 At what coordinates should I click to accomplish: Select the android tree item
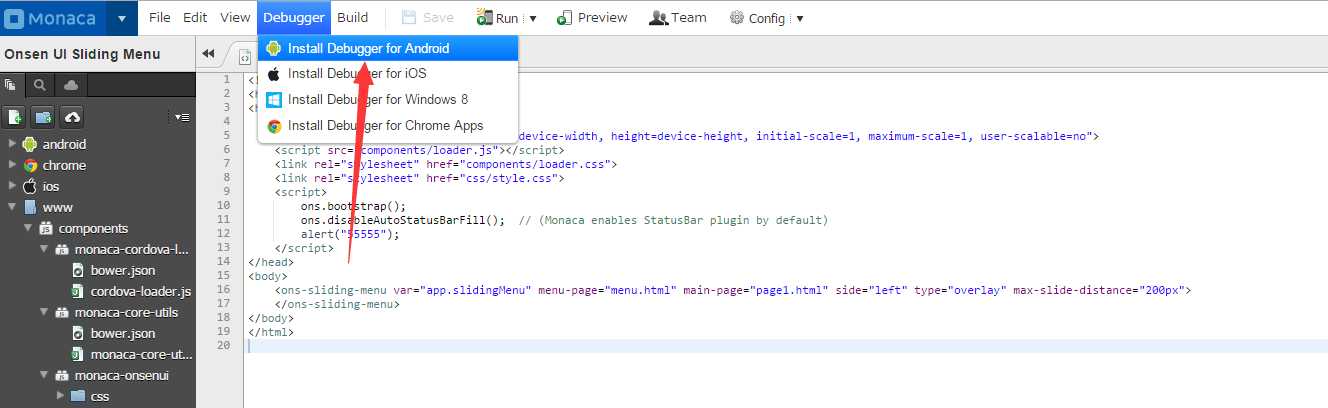tap(64, 144)
